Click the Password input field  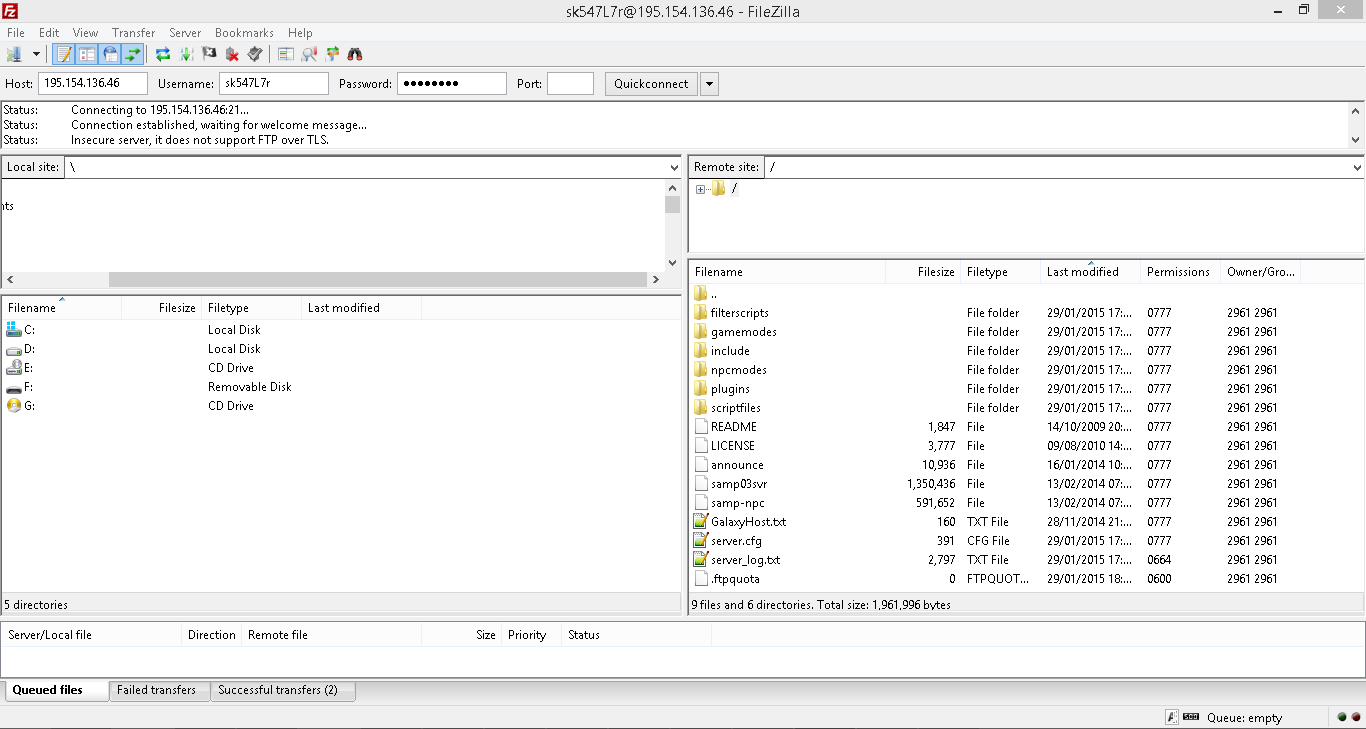click(452, 84)
